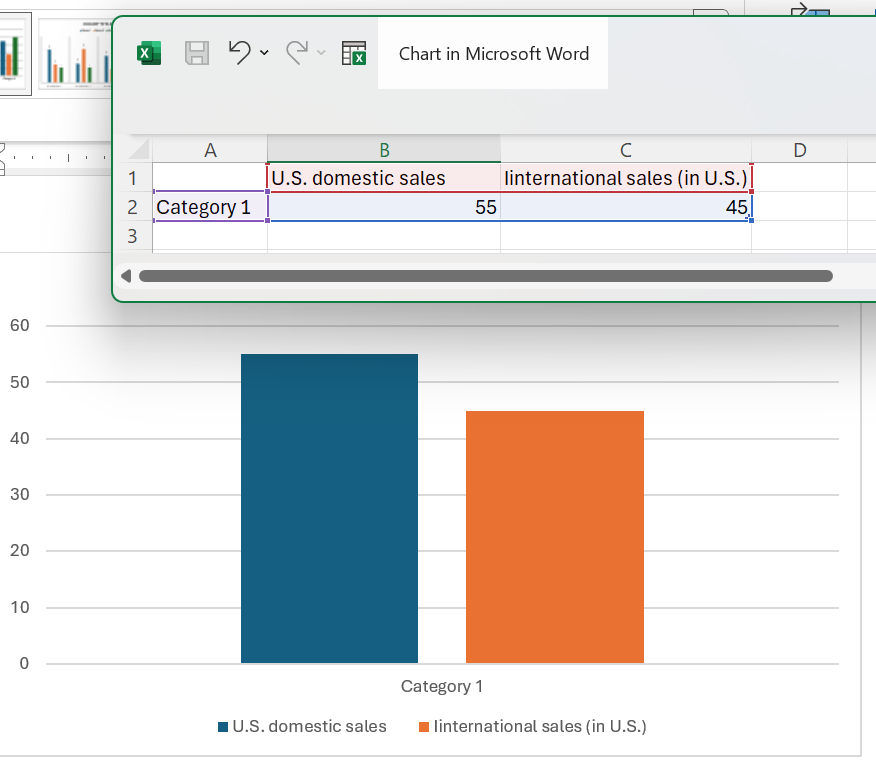Viewport: 876px width, 767px height.
Task: Select the cell containing value 45
Action: pos(626,207)
